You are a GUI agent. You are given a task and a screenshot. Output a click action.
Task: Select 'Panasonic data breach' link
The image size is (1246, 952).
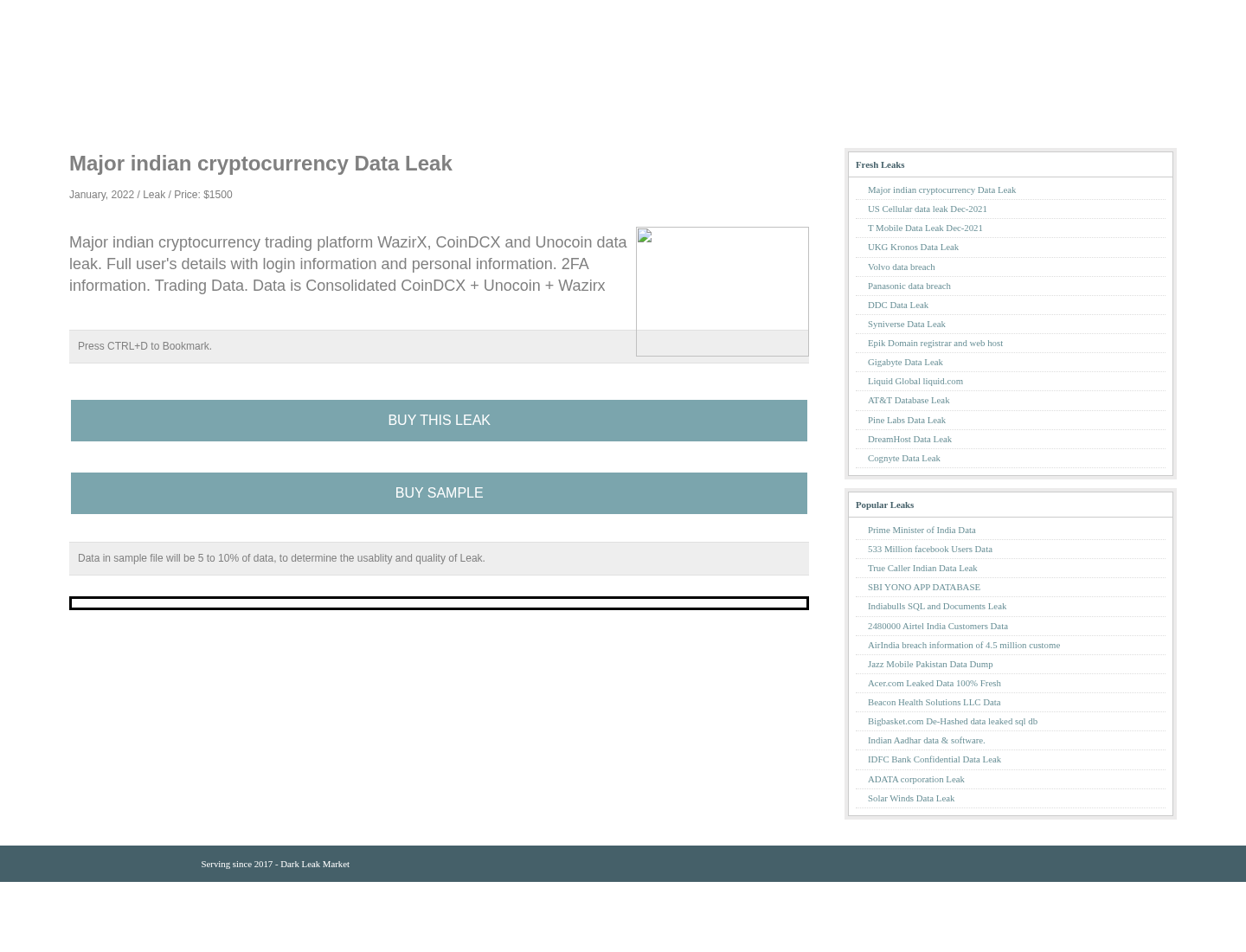tap(909, 286)
